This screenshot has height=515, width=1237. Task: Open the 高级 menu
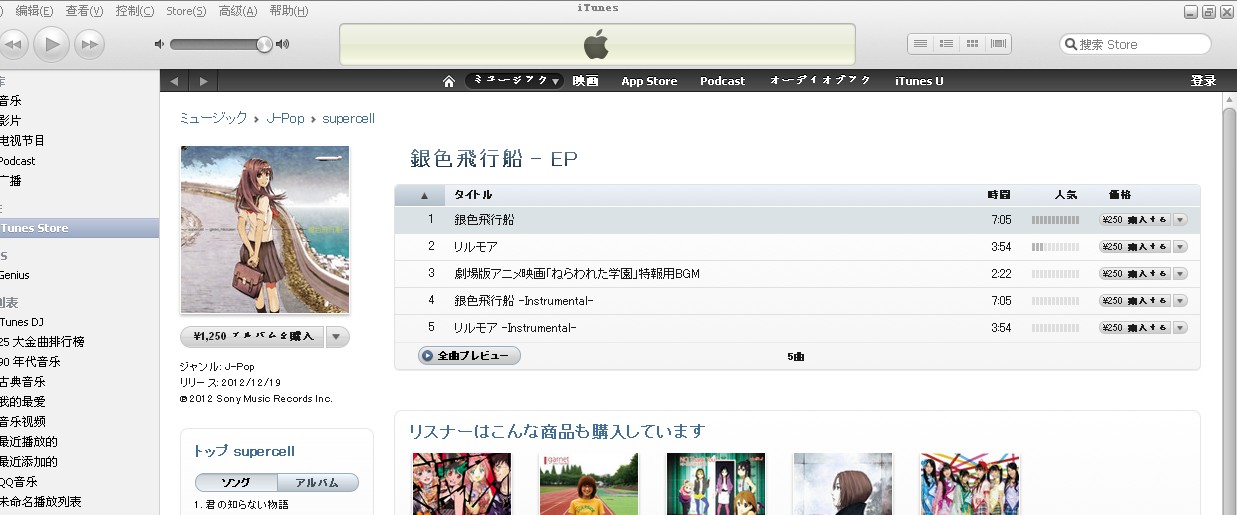pyautogui.click(x=238, y=11)
